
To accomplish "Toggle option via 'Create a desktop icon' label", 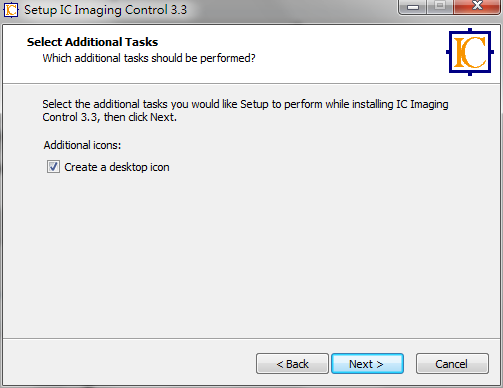I will pos(117,167).
